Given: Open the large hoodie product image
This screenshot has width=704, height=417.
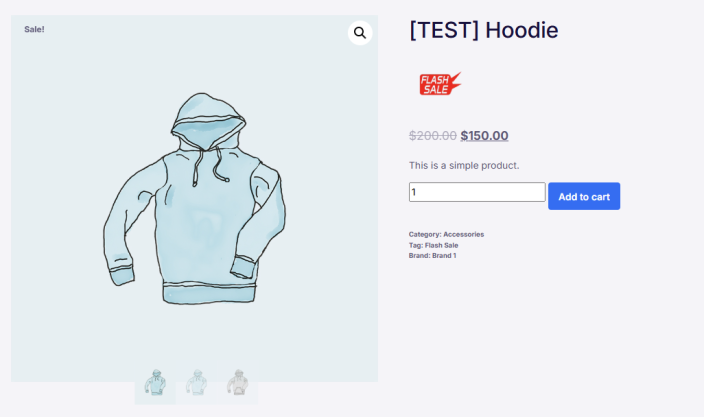Looking at the screenshot, I should 194,198.
